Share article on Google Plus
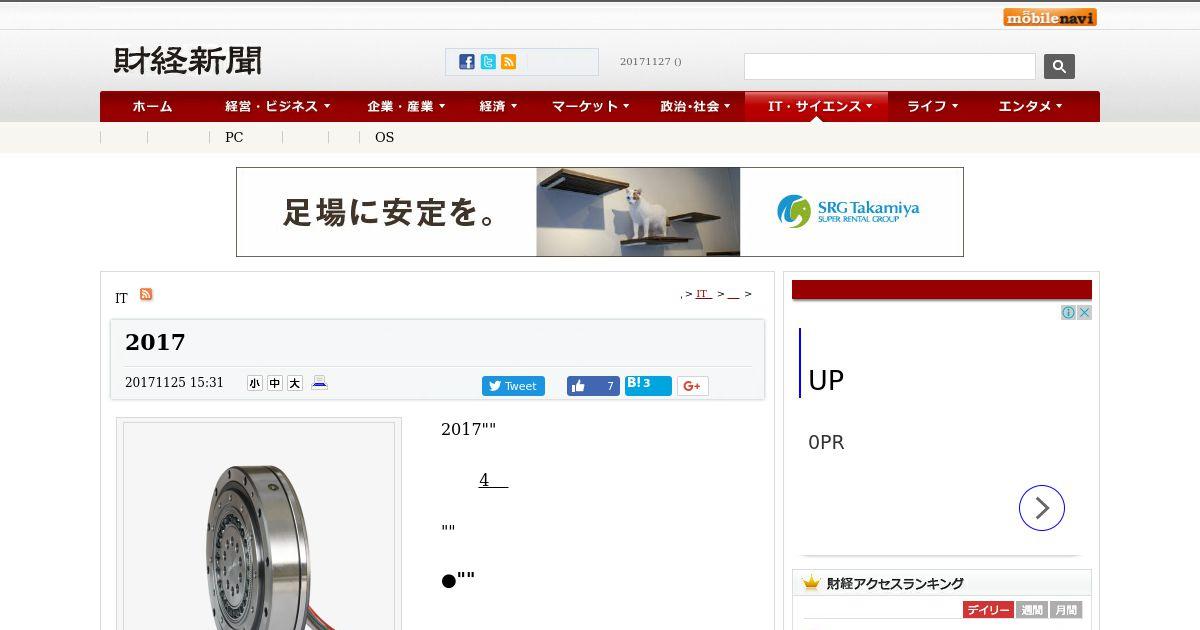Screen dimensions: 1200x630 pos(693,386)
